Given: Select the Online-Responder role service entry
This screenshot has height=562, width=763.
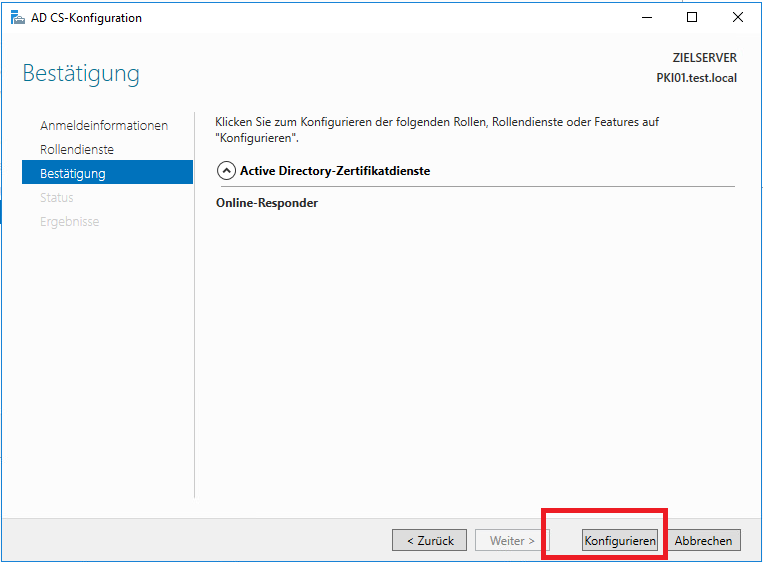Looking at the screenshot, I should tap(267, 203).
